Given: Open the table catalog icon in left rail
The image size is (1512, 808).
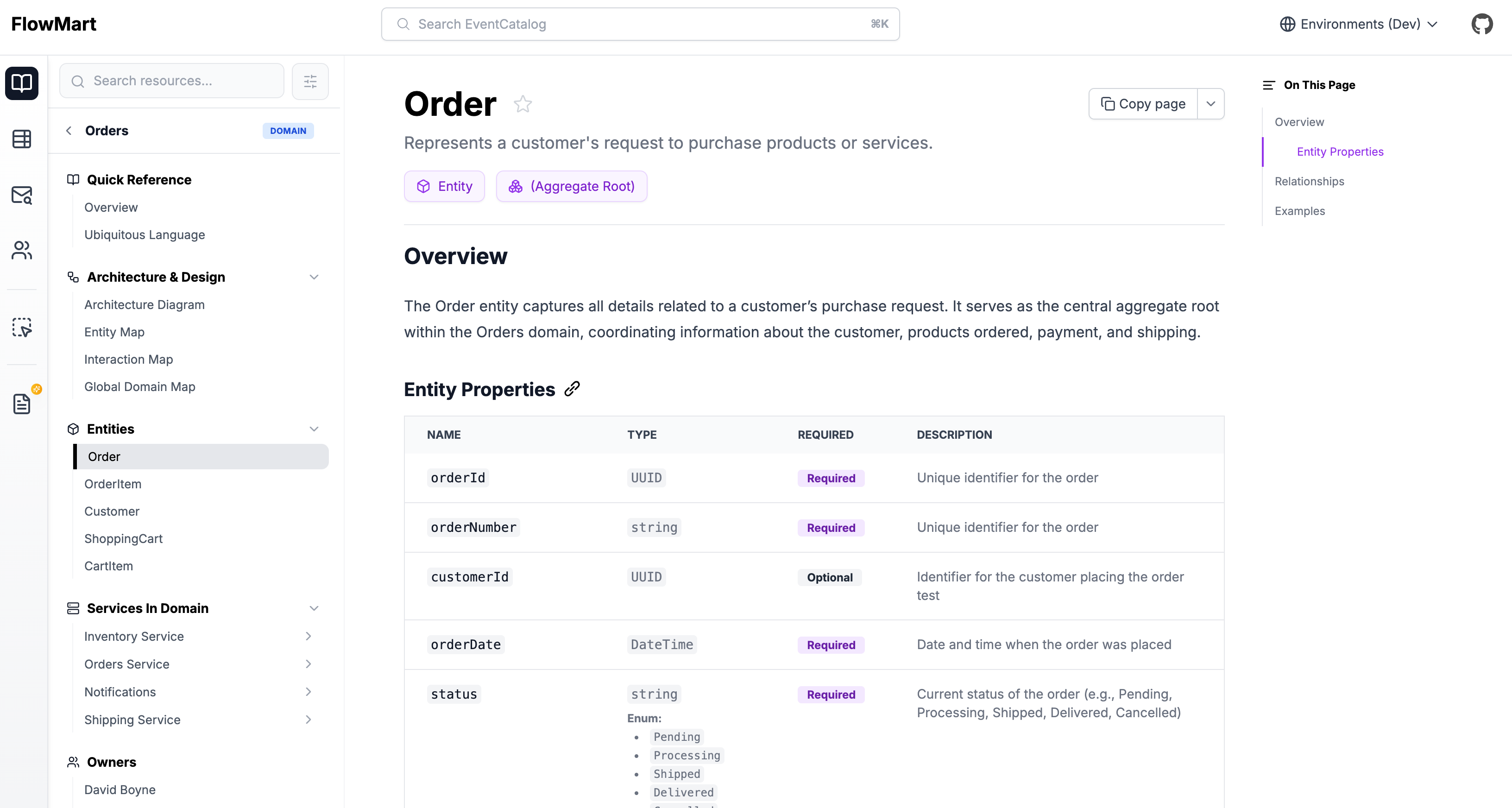Looking at the screenshot, I should 22,139.
